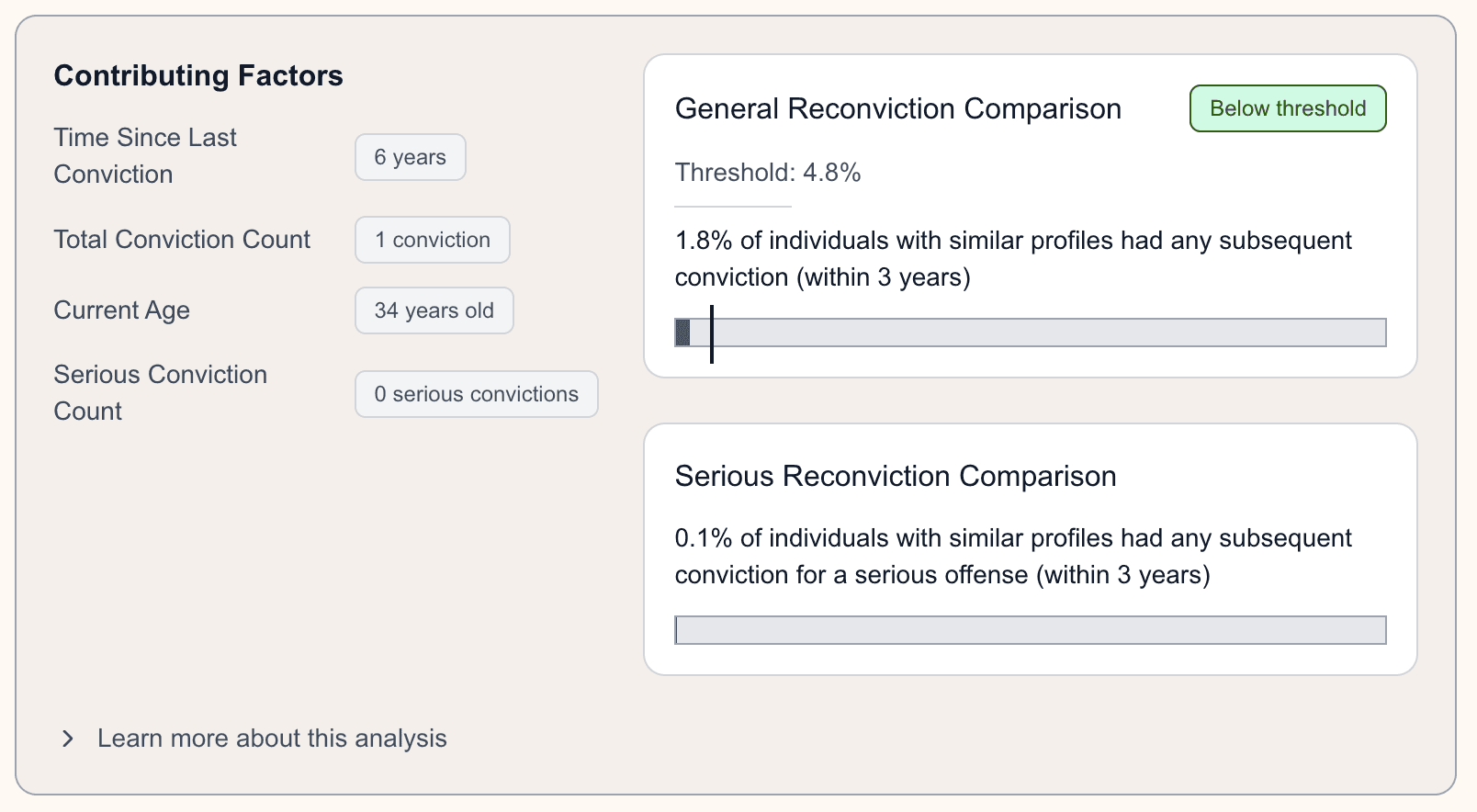Click the dark filled portion of general bar

coord(682,333)
